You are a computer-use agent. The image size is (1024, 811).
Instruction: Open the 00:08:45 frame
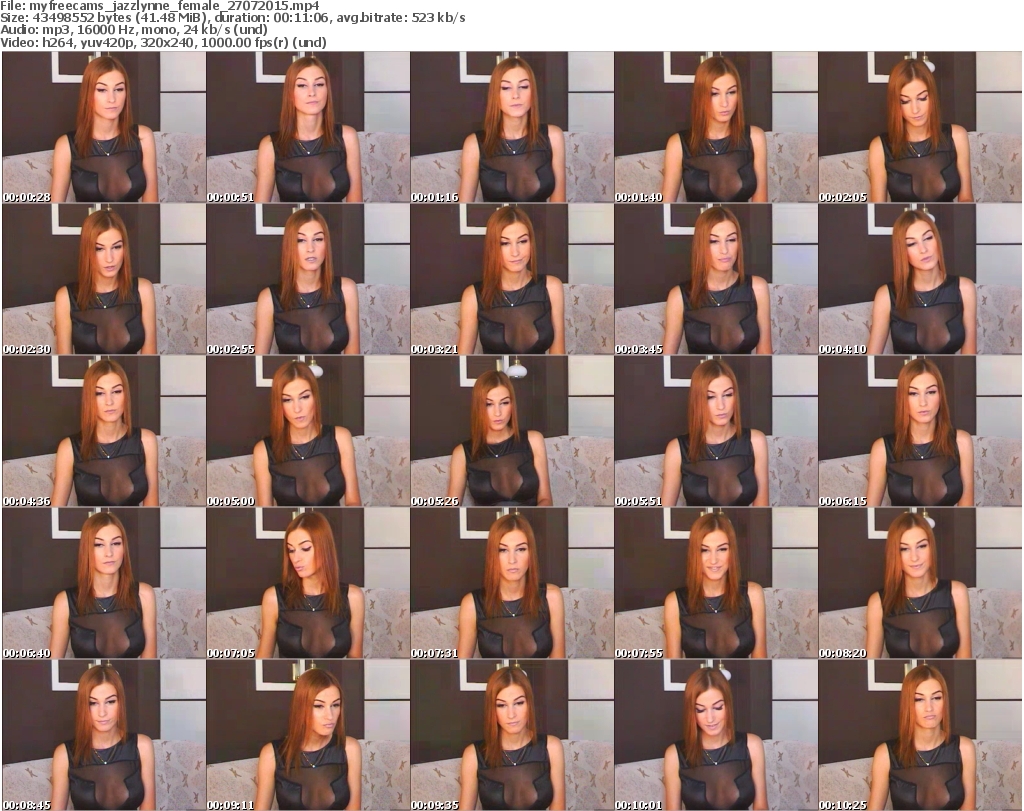coord(104,735)
